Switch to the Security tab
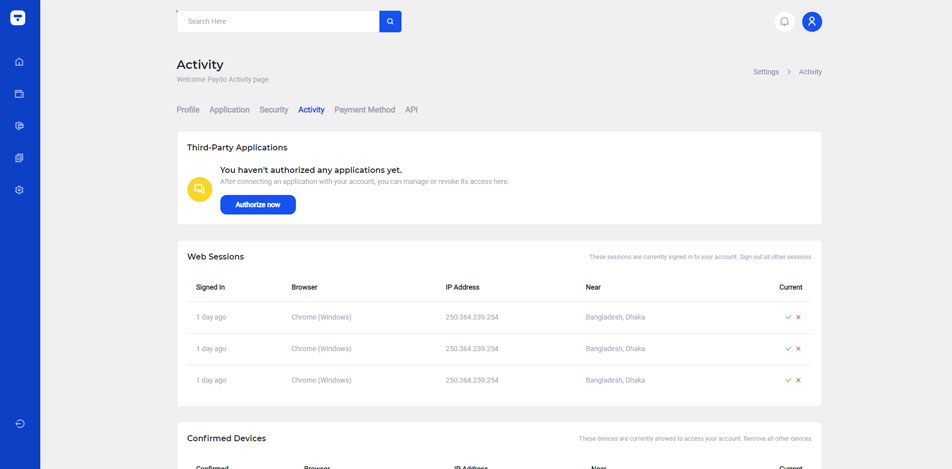 pos(274,110)
